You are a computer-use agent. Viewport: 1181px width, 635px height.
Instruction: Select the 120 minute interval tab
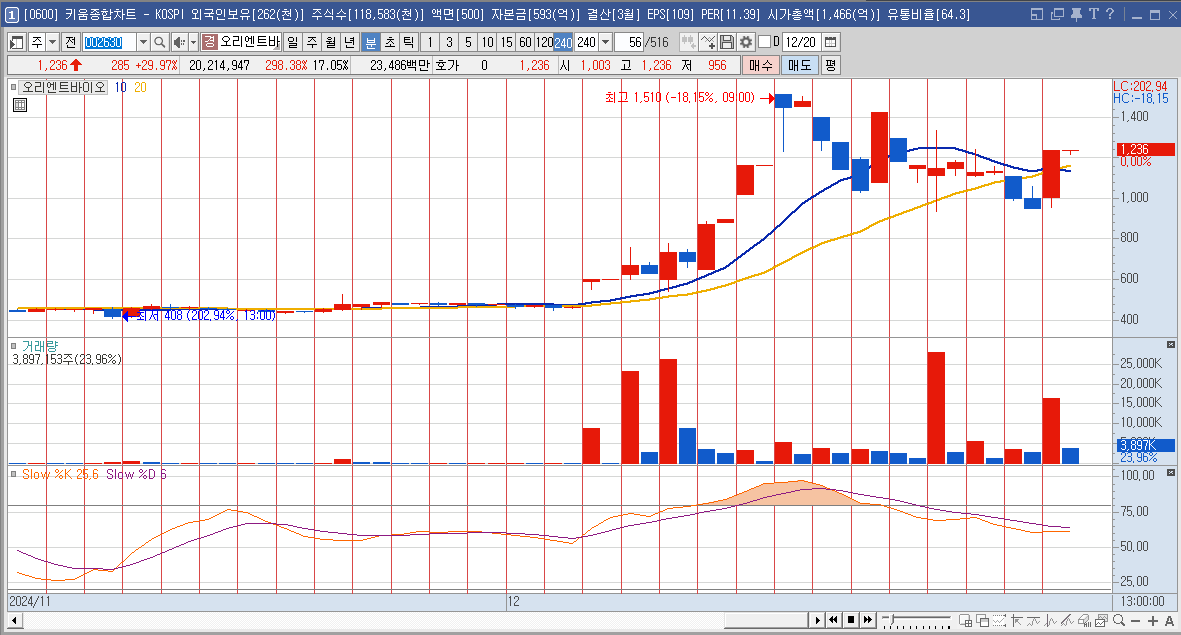click(544, 42)
